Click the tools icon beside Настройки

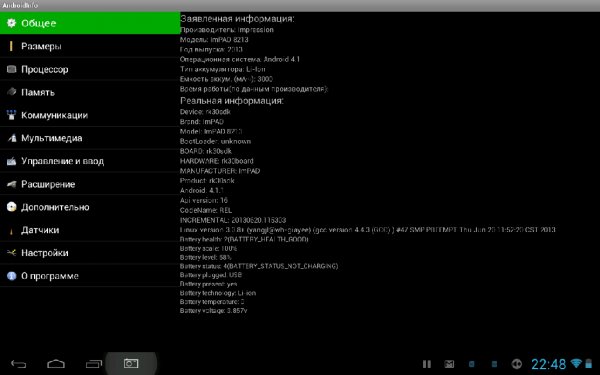coord(11,253)
